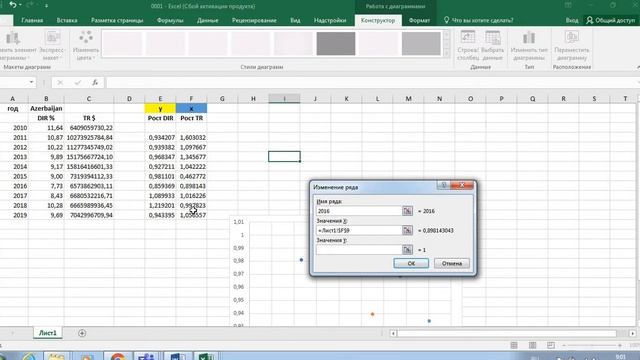The width and height of the screenshot is (640, 360).
Task: Click the yellow Y header cell
Action: [160, 108]
